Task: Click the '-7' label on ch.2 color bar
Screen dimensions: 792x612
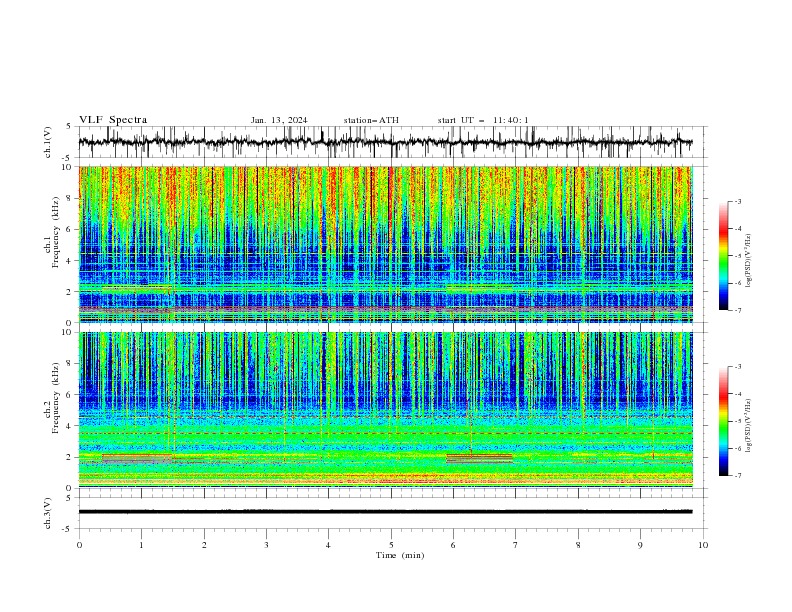Action: click(737, 476)
